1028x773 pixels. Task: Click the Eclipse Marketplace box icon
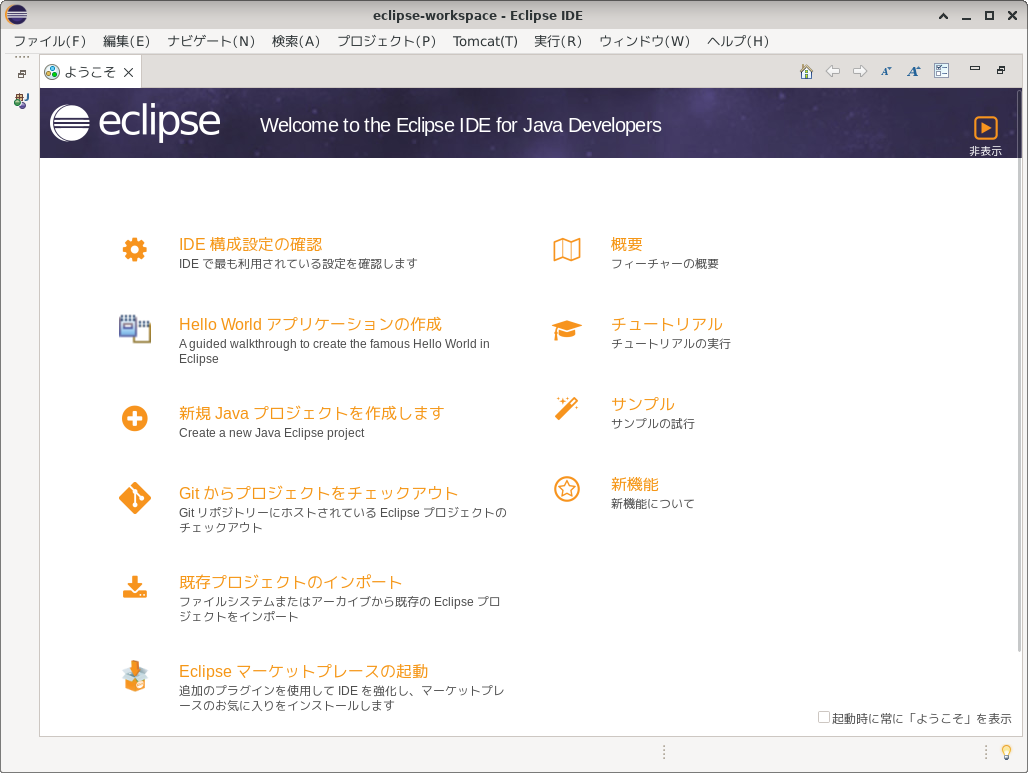[x=134, y=676]
